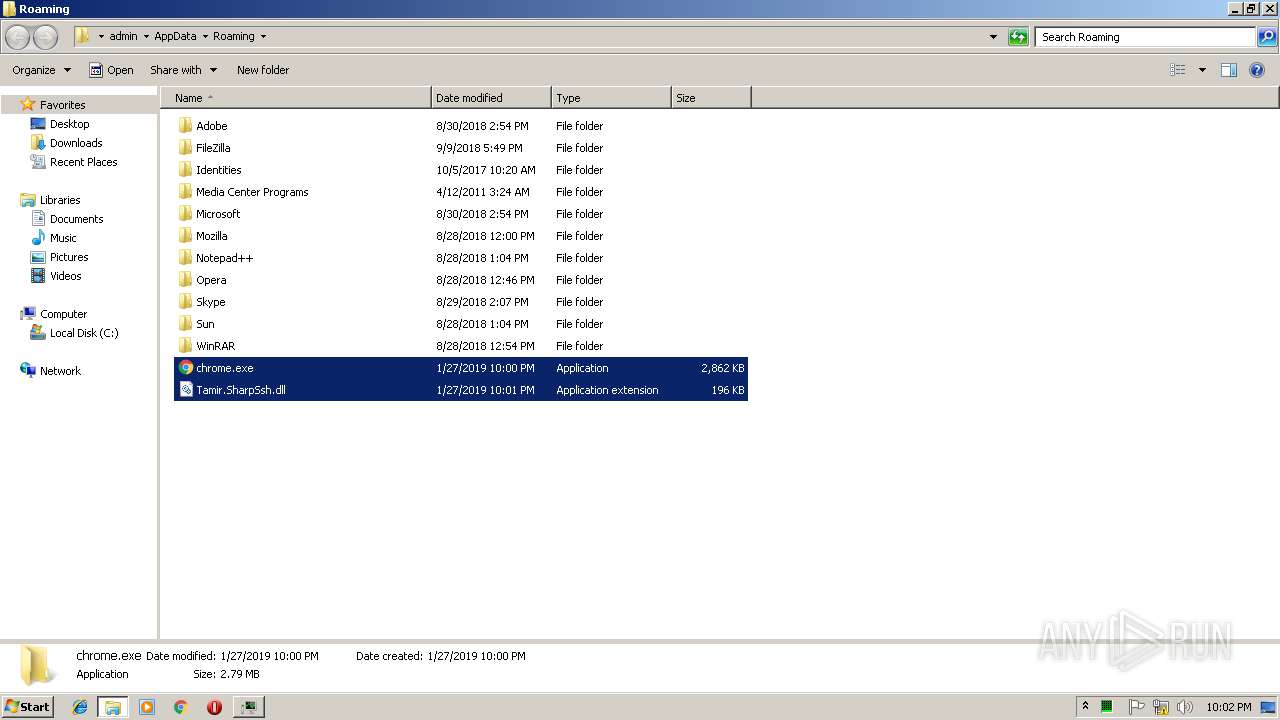This screenshot has width=1280, height=720.
Task: Click the Back navigation arrow
Action: coord(18,37)
